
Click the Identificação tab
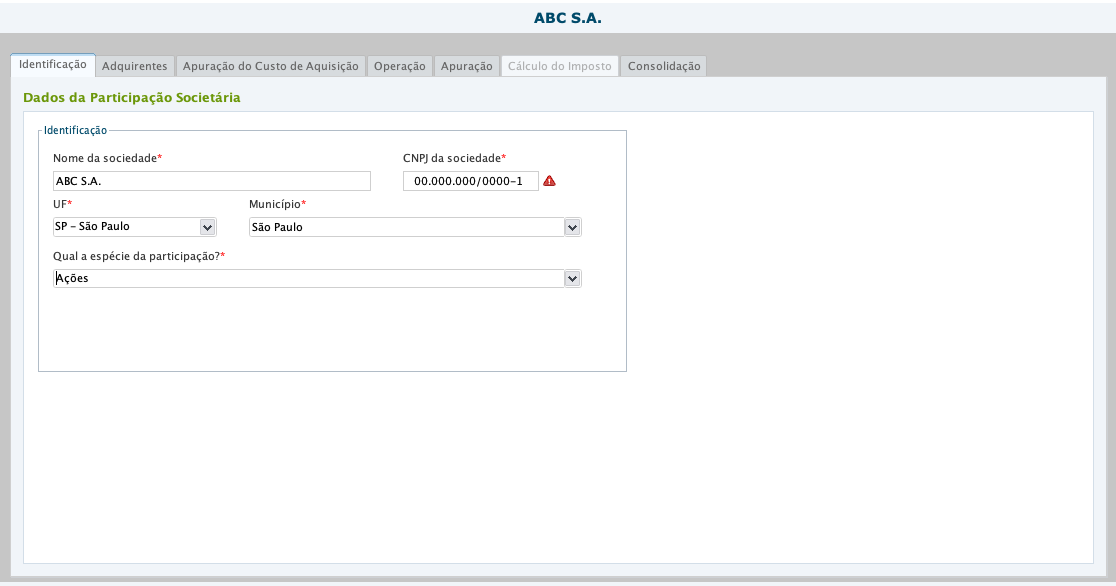point(53,65)
